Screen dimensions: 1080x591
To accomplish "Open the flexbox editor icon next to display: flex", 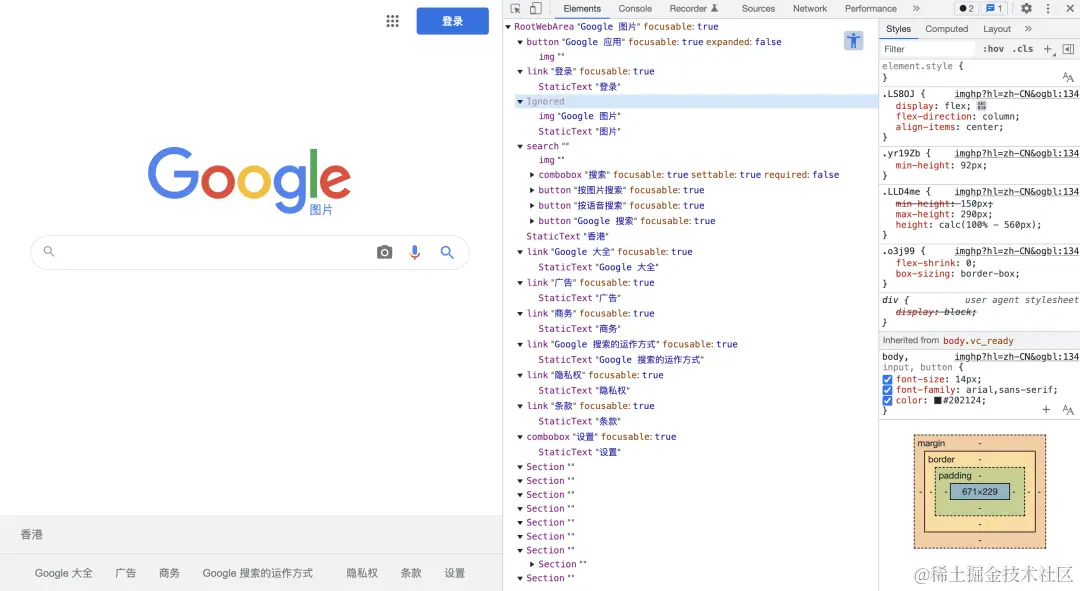I will click(x=982, y=106).
